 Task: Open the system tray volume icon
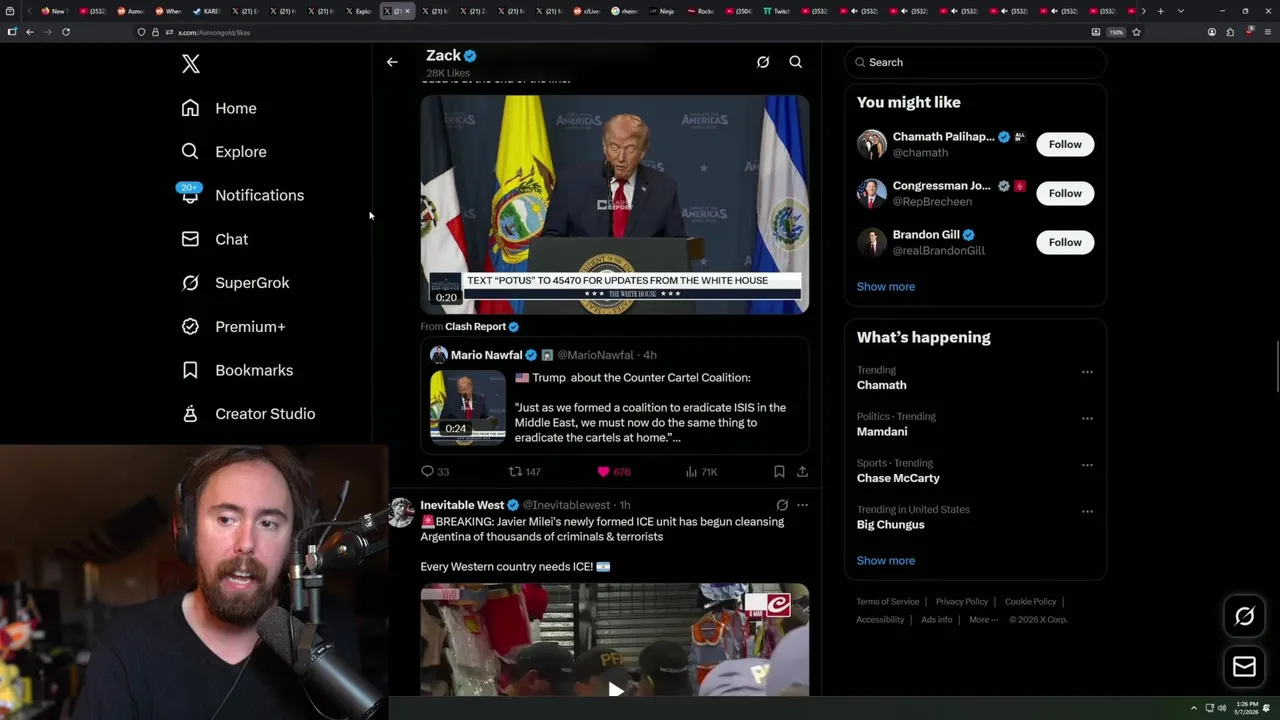tap(1222, 708)
